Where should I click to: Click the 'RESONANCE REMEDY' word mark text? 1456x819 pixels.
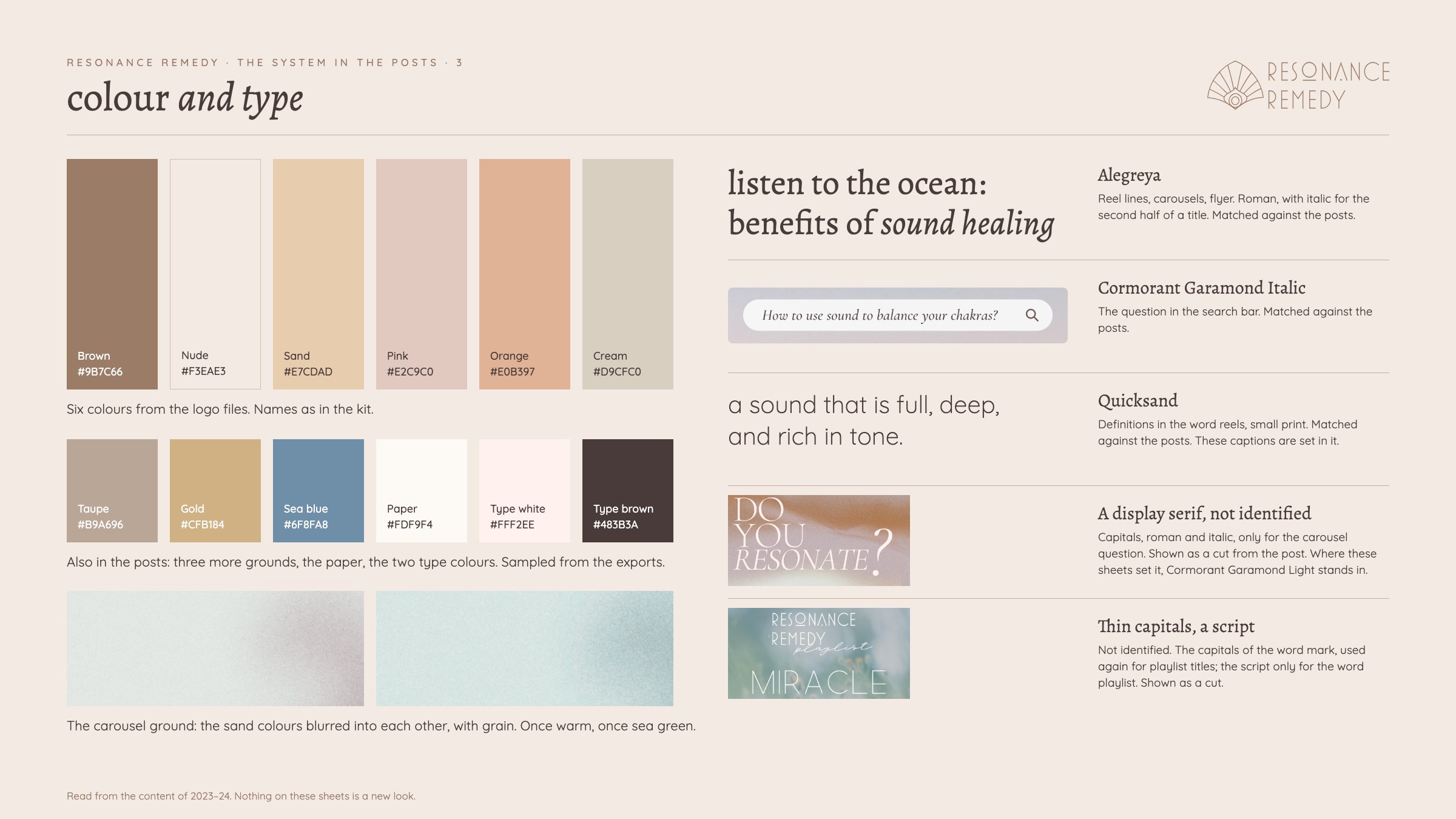click(x=1329, y=86)
